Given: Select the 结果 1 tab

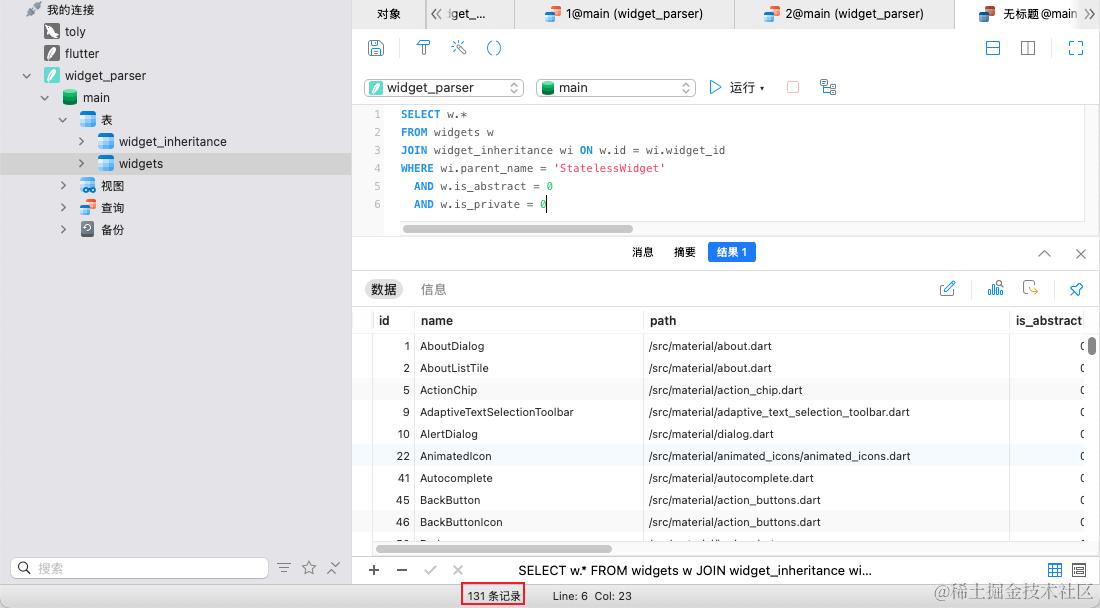Looking at the screenshot, I should click(x=732, y=252).
